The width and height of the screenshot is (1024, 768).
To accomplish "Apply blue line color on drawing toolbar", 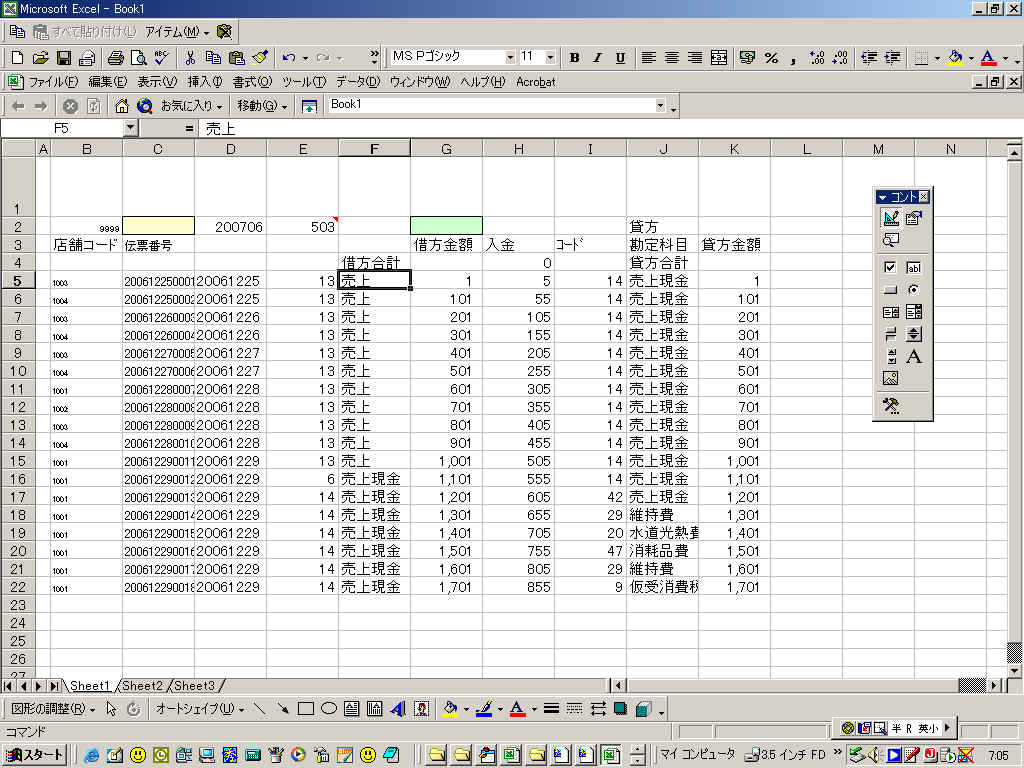I will pyautogui.click(x=483, y=709).
